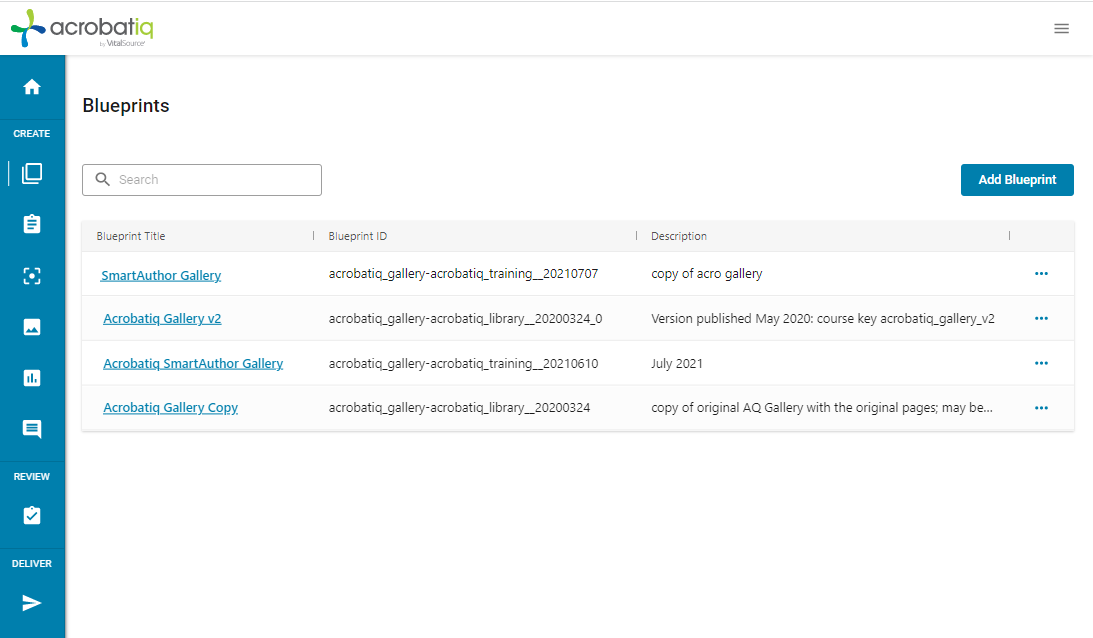The width and height of the screenshot is (1093, 638).
Task: Open the Review checklist sidebar icon
Action: coord(32,515)
